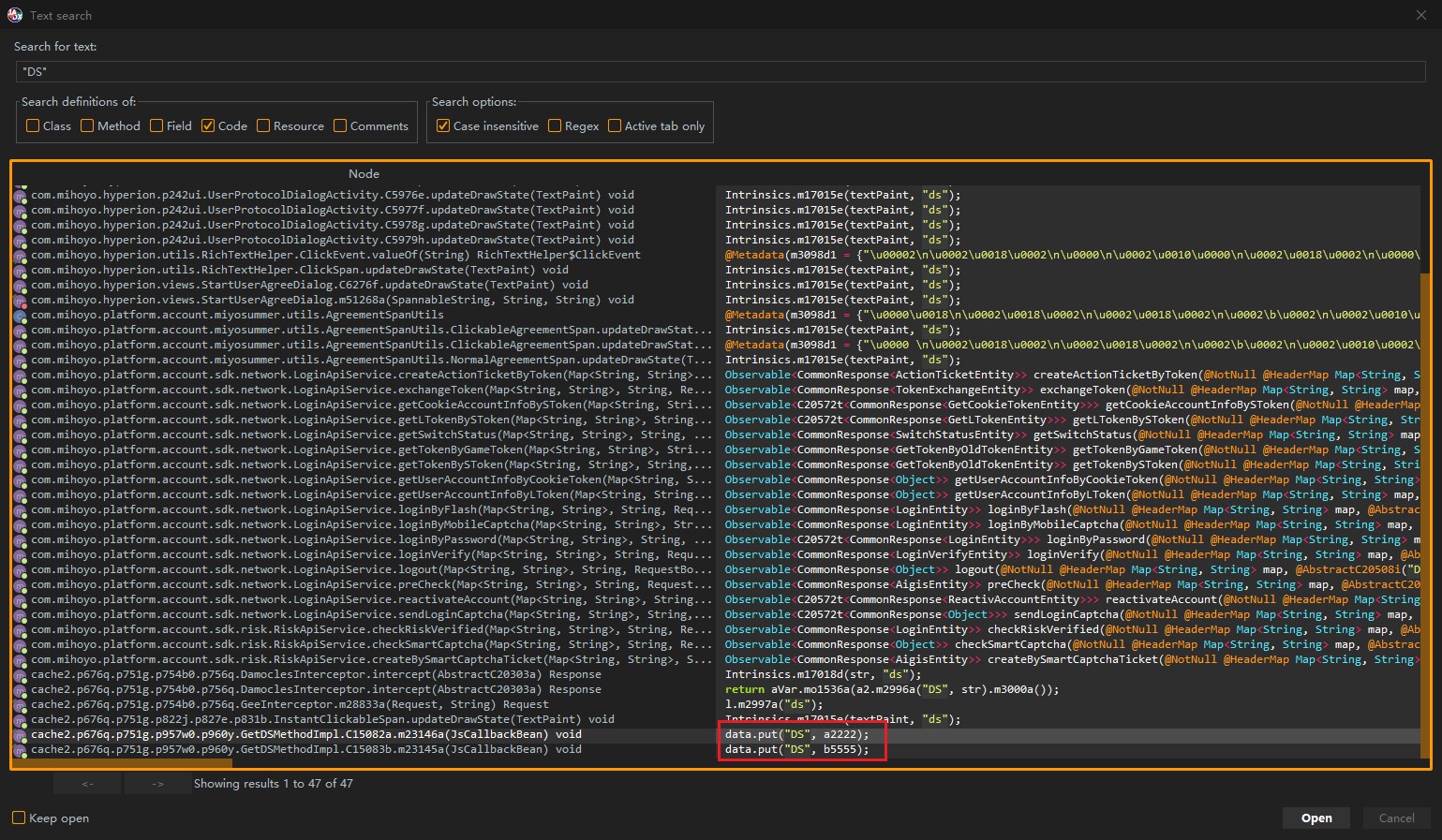Click the results vertical scrollbar thumb

point(1424,514)
